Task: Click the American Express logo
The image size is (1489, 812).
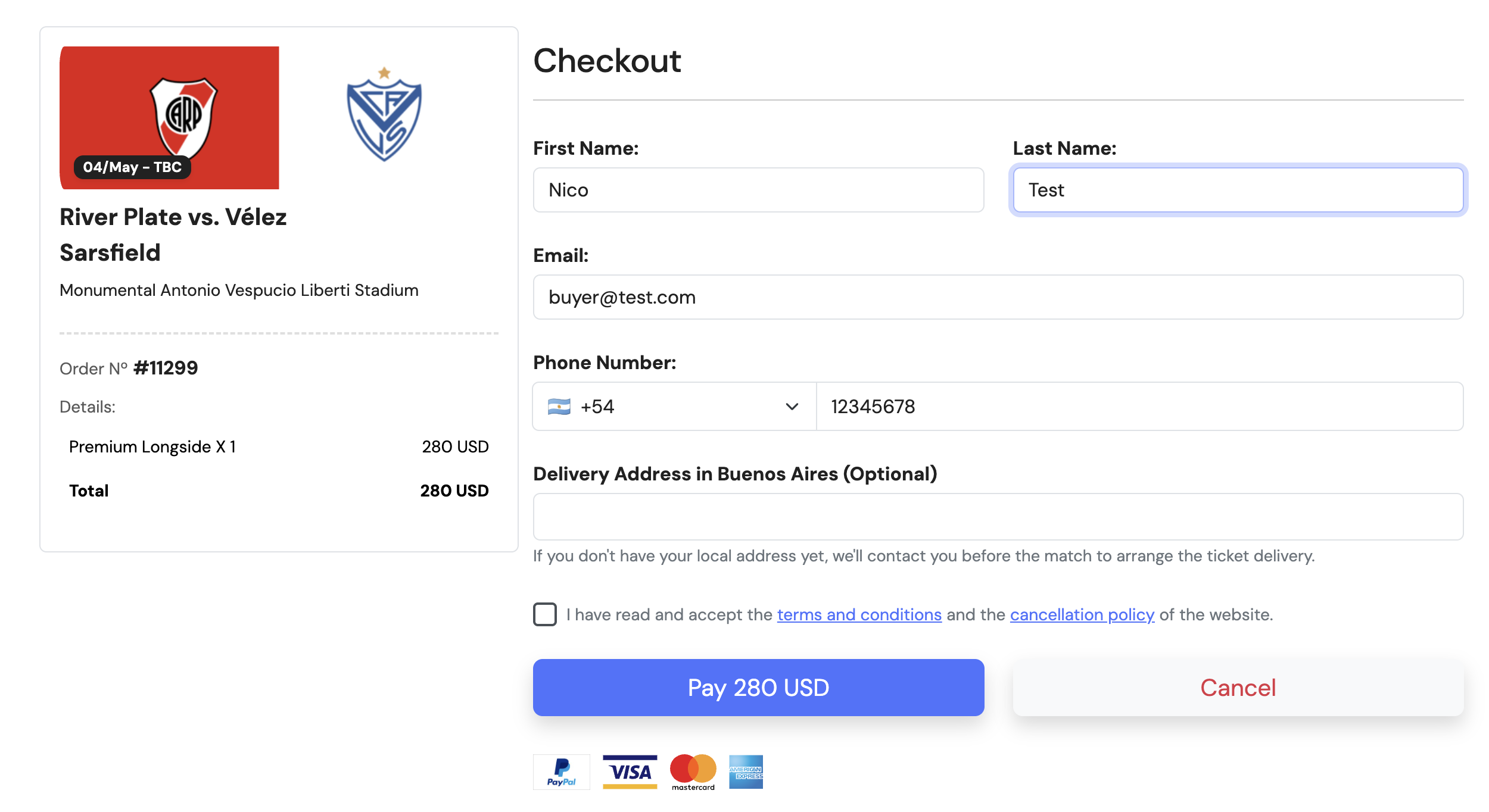Action: pos(746,772)
